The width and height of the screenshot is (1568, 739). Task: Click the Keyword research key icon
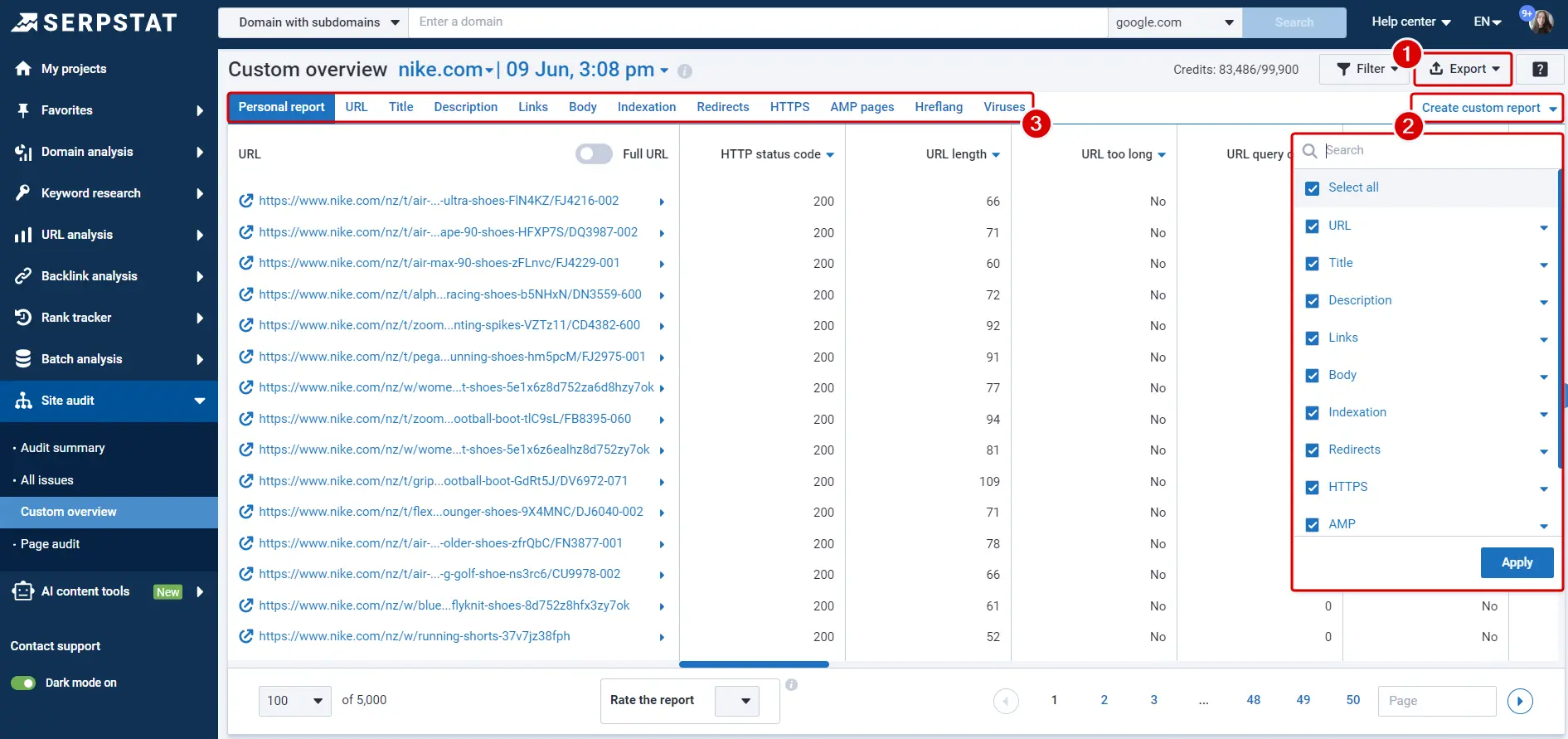23,193
